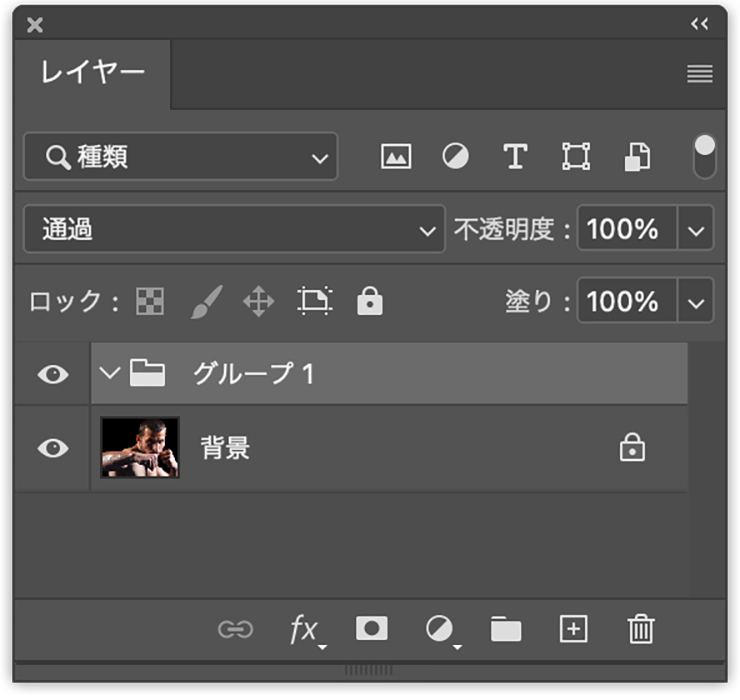
Task: Hide the 背景 layer visibility
Action: coord(53,448)
